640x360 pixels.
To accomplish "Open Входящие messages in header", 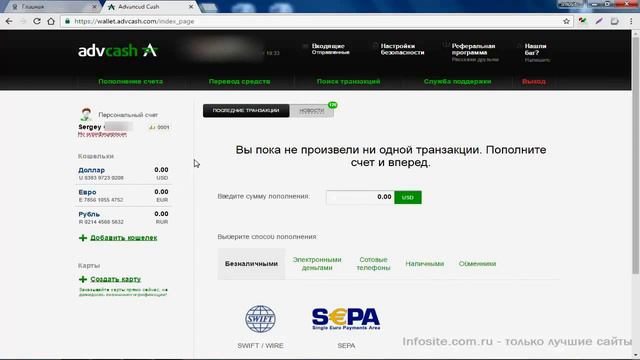I will pyautogui.click(x=328, y=46).
